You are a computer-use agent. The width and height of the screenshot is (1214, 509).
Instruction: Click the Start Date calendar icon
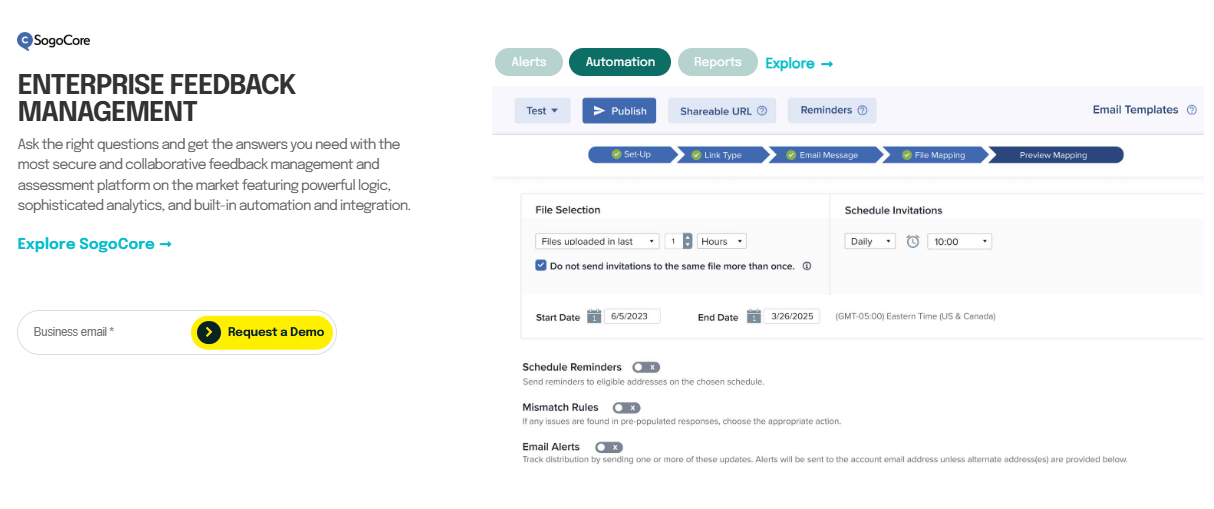(x=594, y=317)
